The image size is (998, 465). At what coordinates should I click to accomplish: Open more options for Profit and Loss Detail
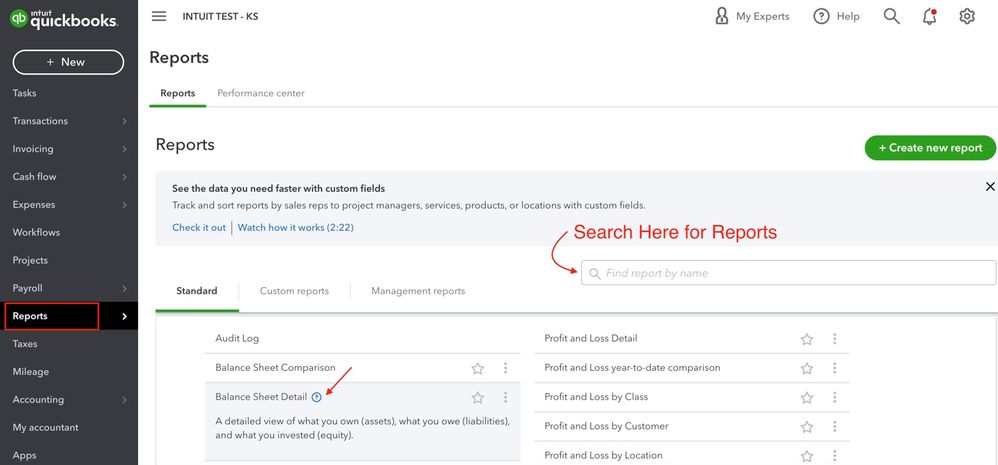[834, 338]
